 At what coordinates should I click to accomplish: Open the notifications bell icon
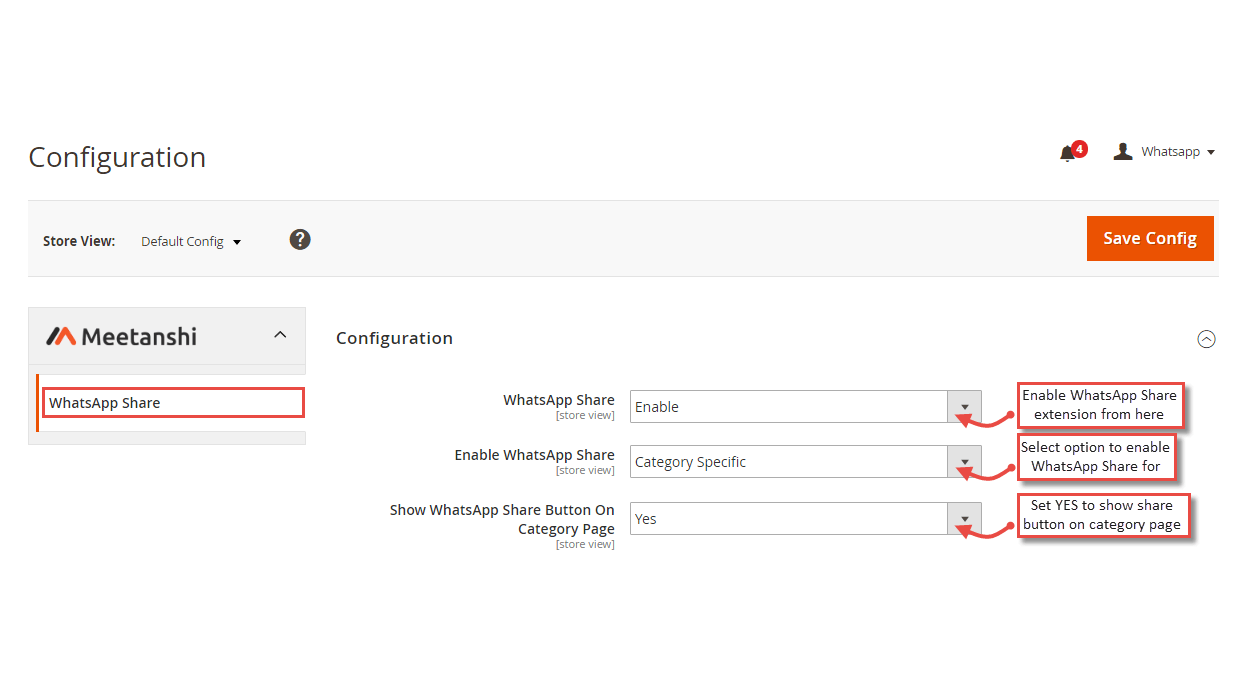click(x=1068, y=153)
